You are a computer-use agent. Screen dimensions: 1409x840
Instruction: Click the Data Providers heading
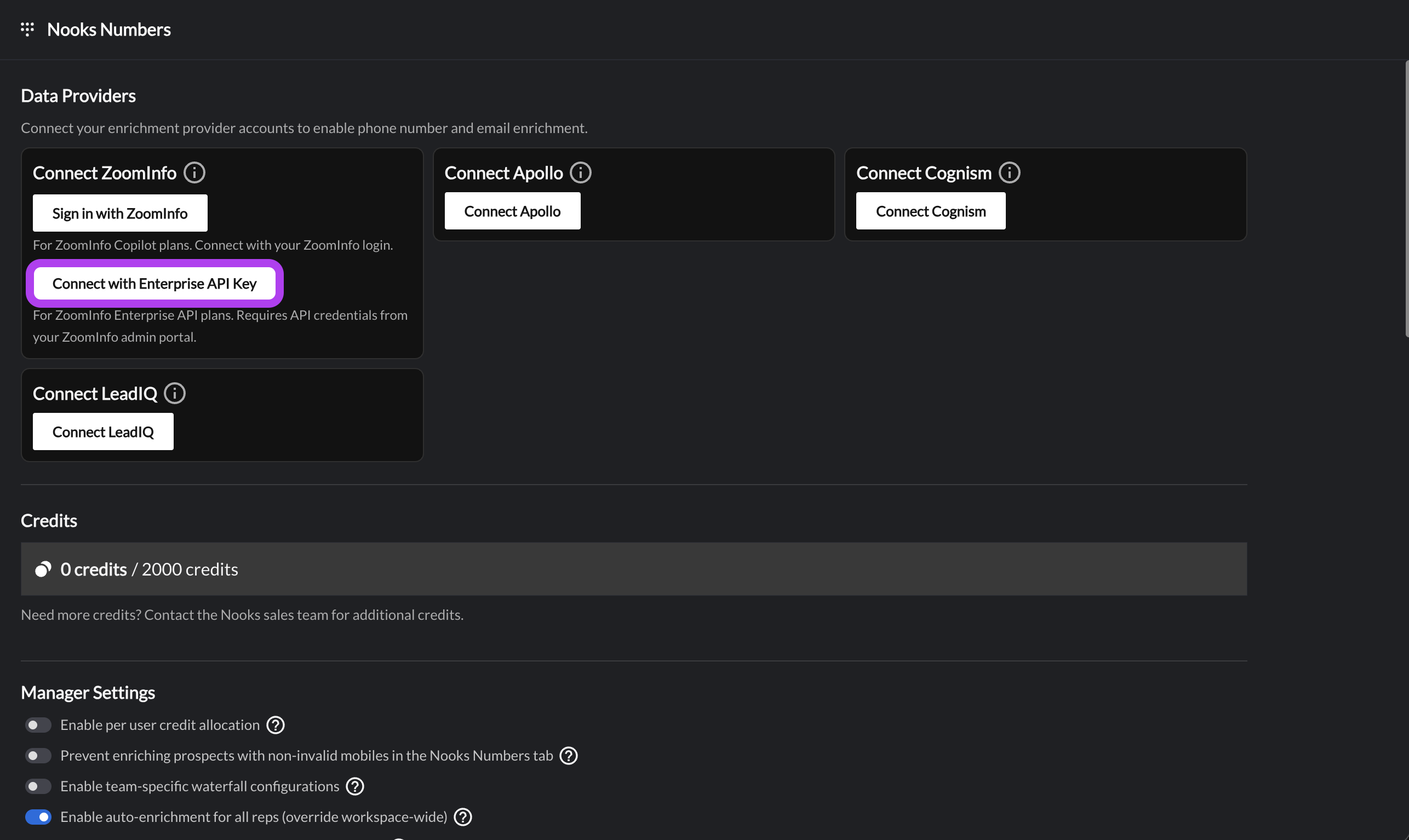78,96
